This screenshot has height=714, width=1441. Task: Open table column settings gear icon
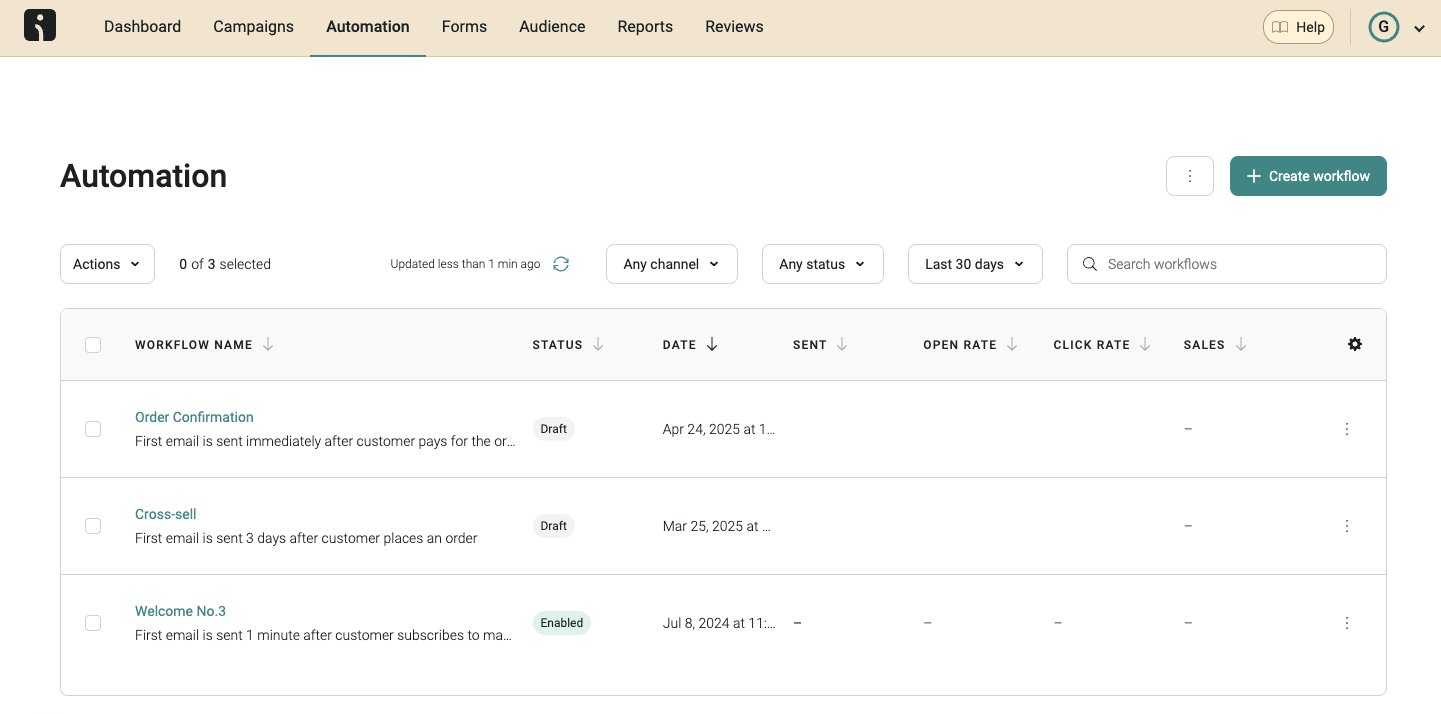tap(1355, 344)
